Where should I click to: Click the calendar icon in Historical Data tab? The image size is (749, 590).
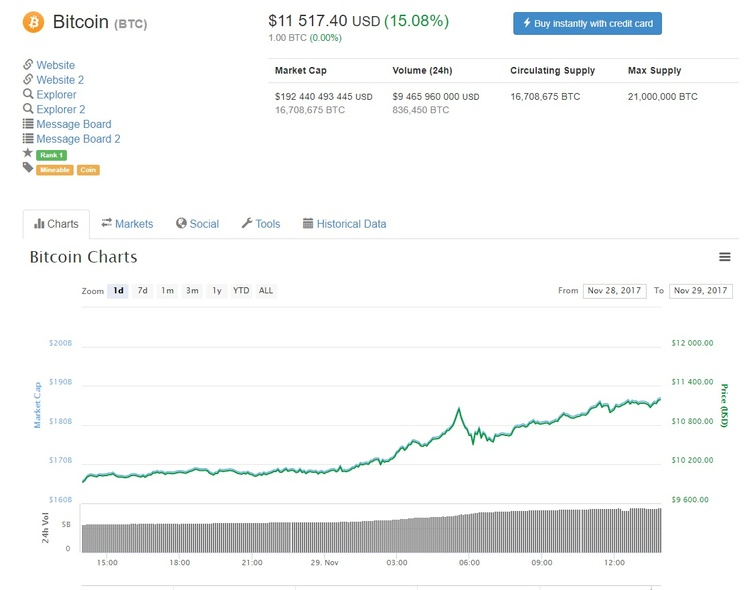coord(308,223)
